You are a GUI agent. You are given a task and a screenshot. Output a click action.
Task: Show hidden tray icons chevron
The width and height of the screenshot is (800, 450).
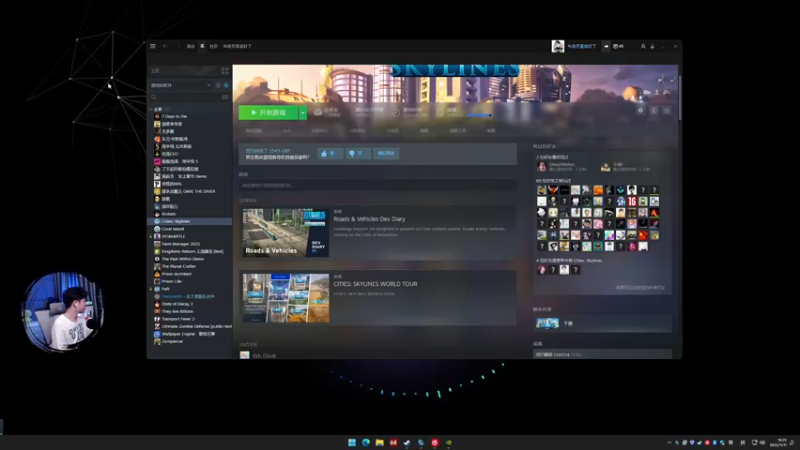click(669, 442)
